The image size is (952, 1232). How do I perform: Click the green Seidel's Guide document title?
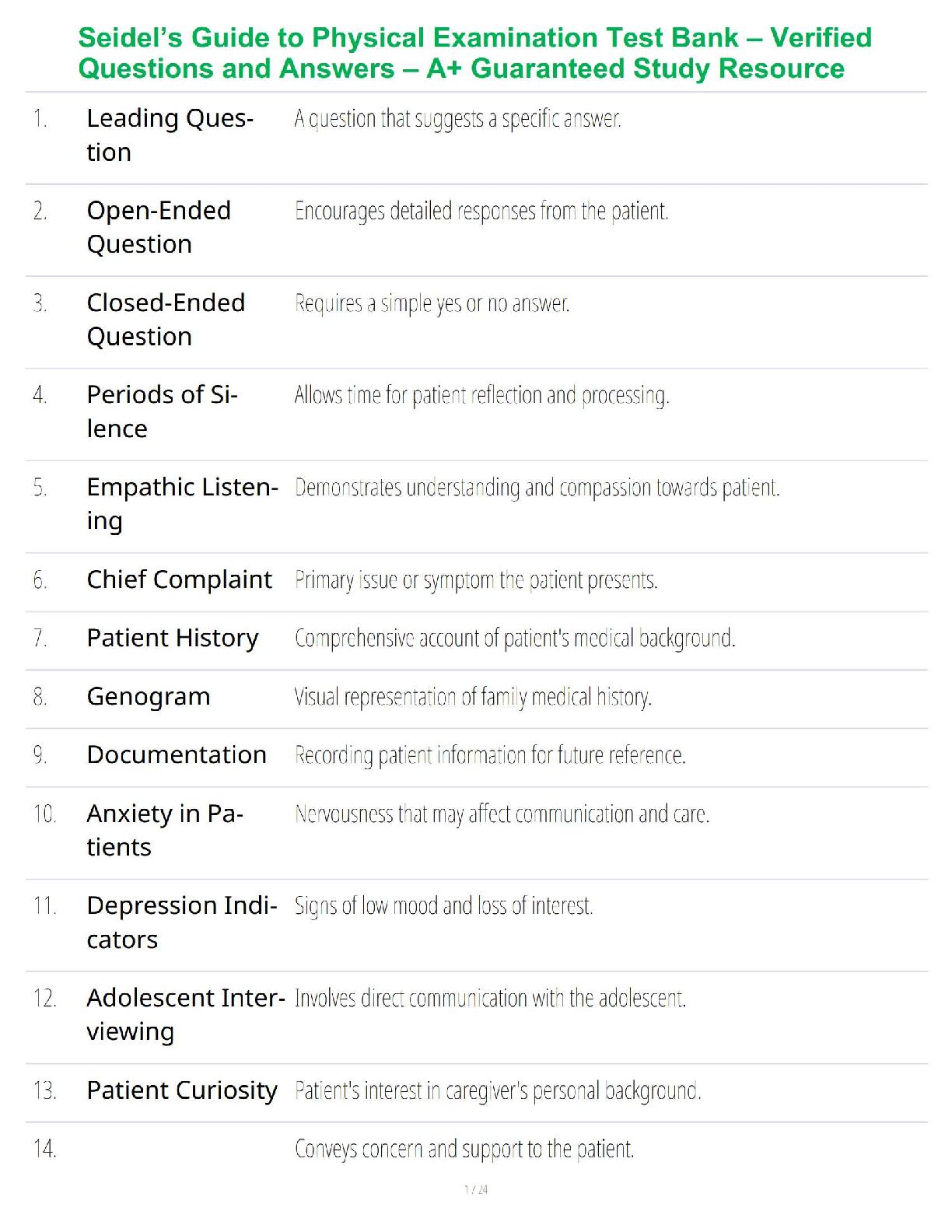point(475,53)
